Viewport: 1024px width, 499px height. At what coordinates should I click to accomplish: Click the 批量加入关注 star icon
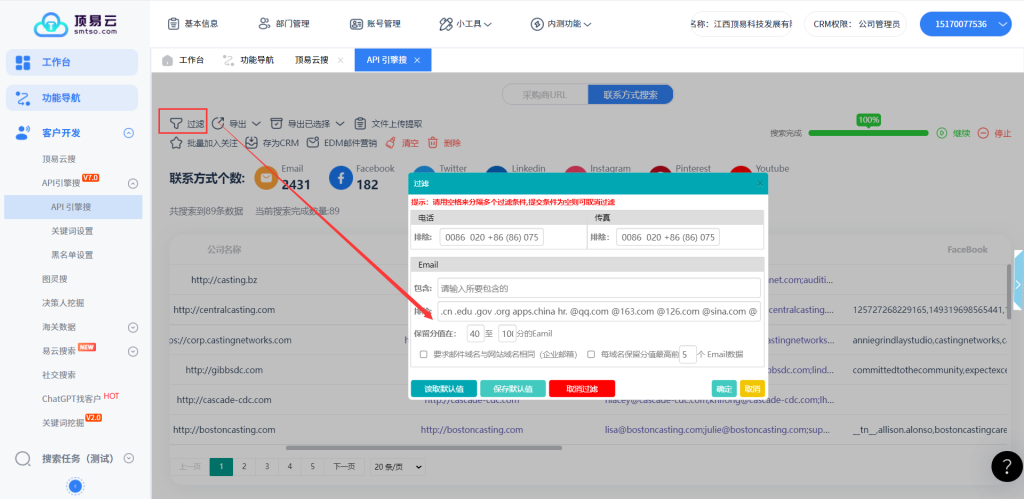point(177,143)
